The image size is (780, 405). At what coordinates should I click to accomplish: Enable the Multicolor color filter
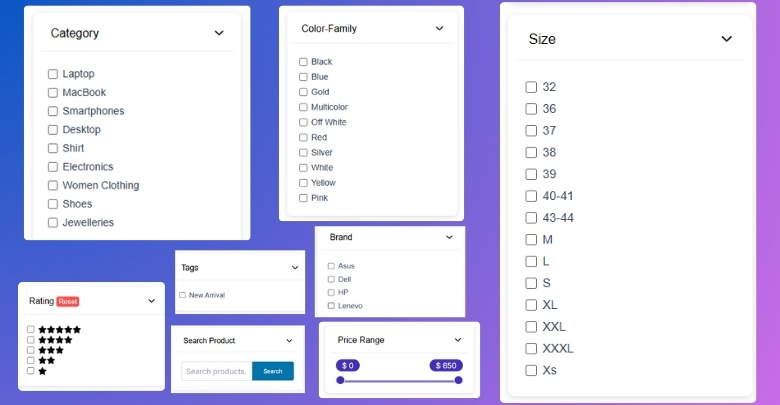pyautogui.click(x=303, y=107)
